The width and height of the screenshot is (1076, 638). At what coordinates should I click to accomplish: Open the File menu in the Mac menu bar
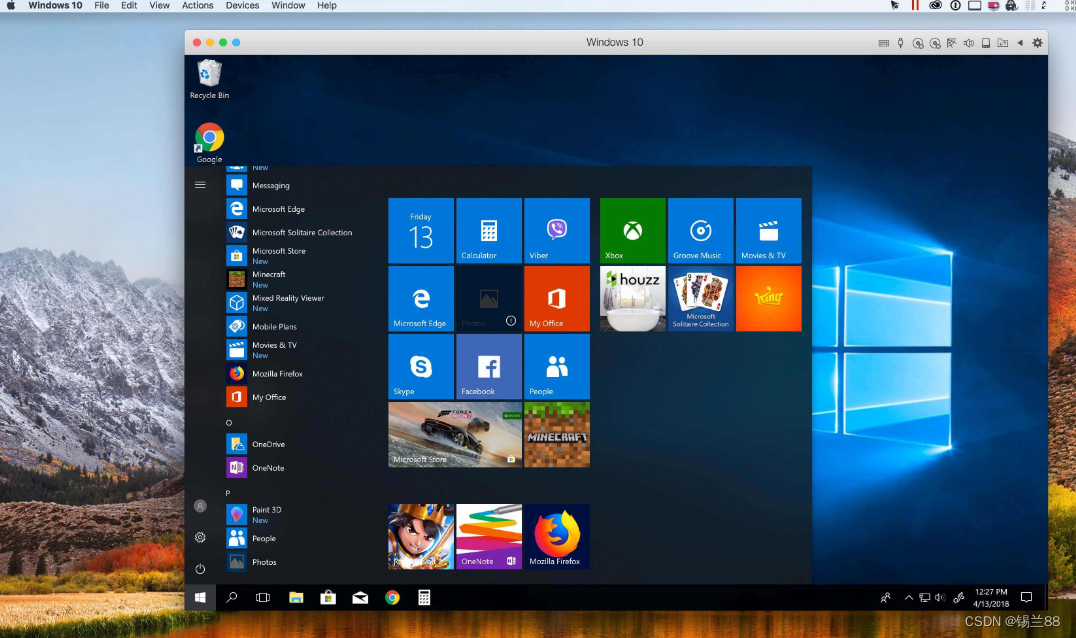click(x=102, y=5)
